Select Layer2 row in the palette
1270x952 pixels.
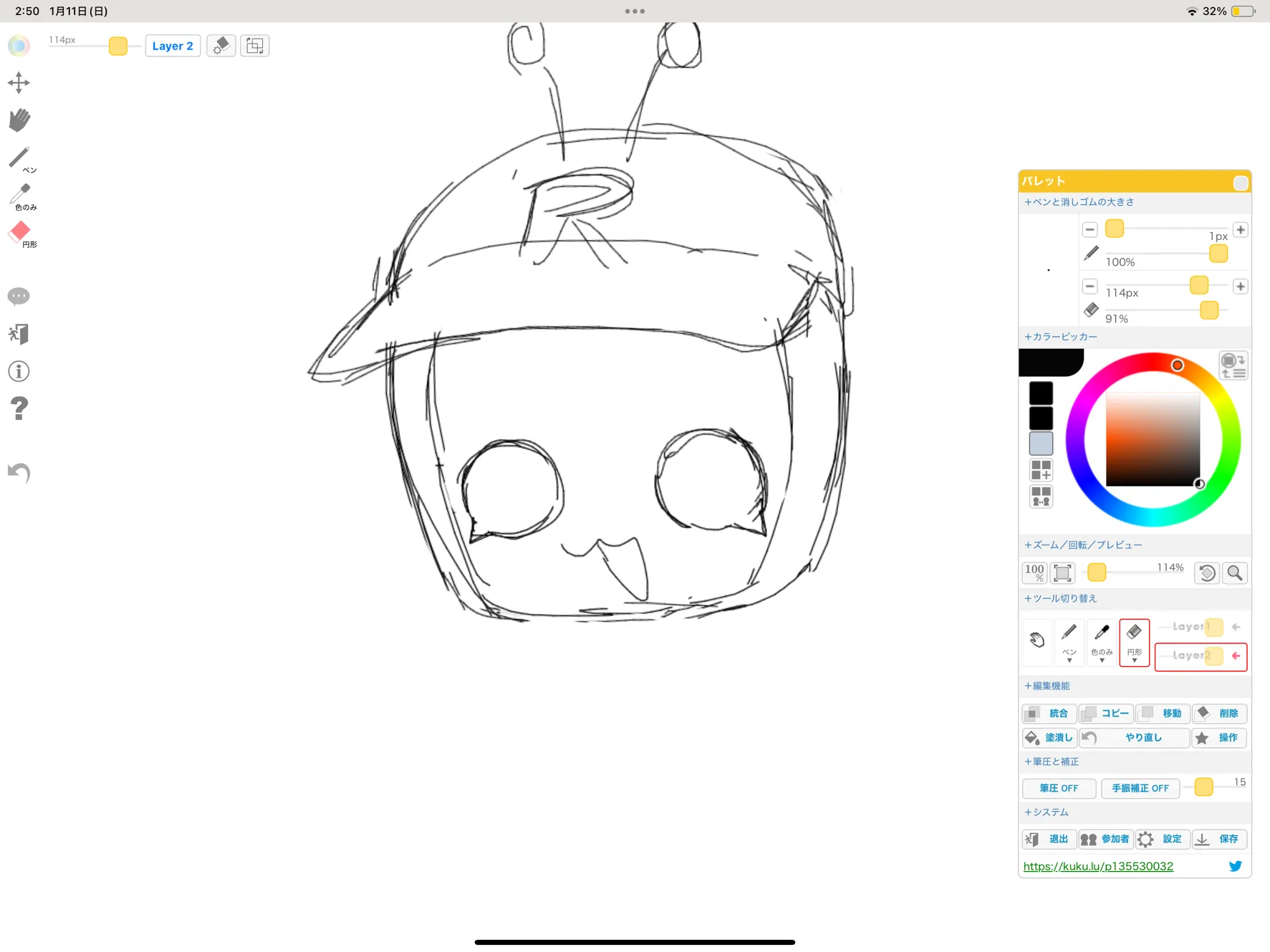point(1201,656)
